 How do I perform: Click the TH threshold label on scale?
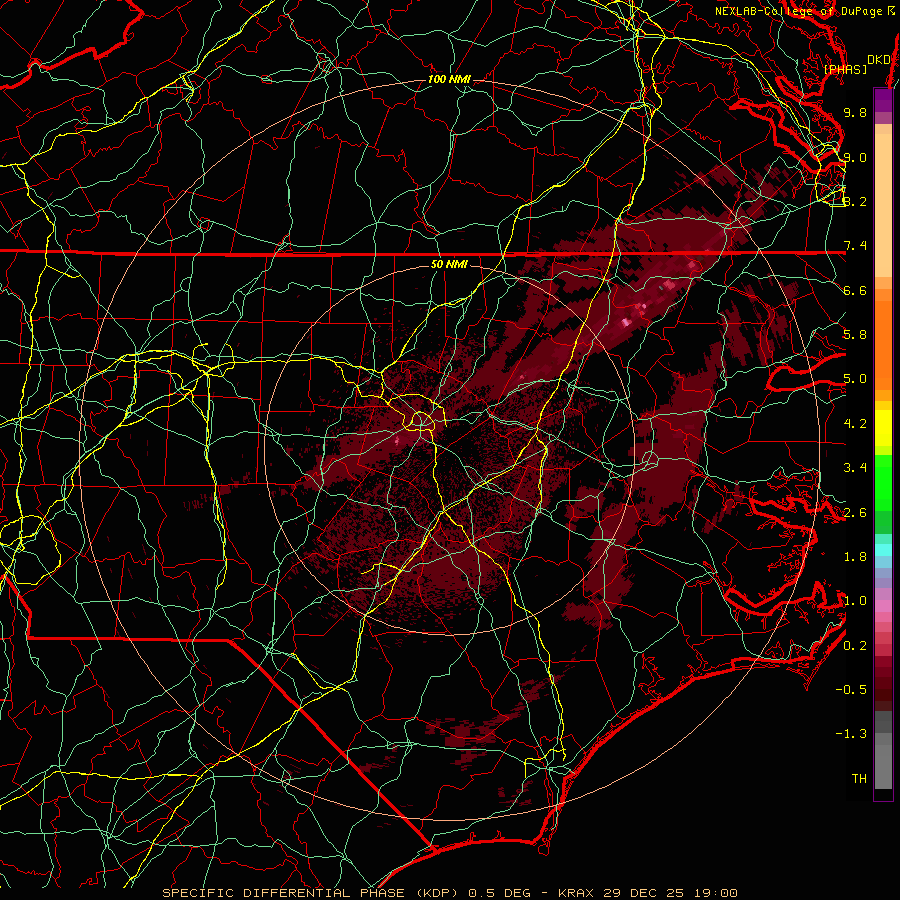coord(859,779)
